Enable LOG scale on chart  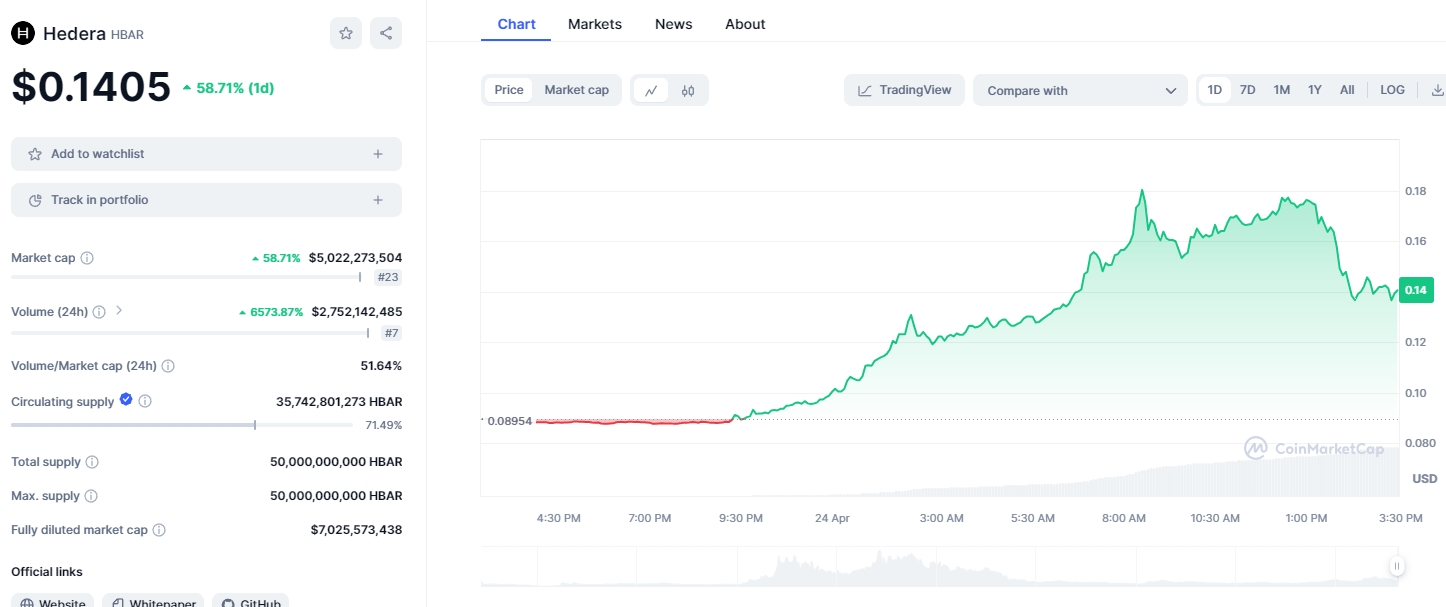(1392, 90)
